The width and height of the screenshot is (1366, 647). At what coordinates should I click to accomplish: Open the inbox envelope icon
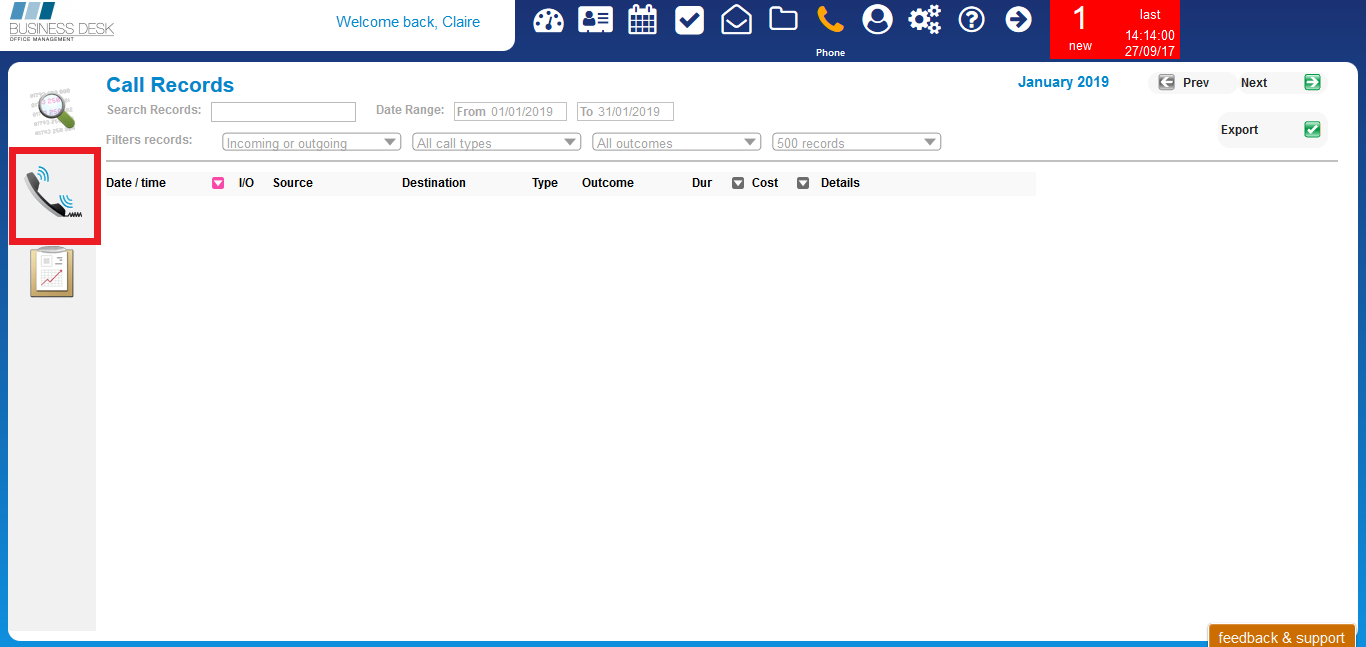click(736, 19)
